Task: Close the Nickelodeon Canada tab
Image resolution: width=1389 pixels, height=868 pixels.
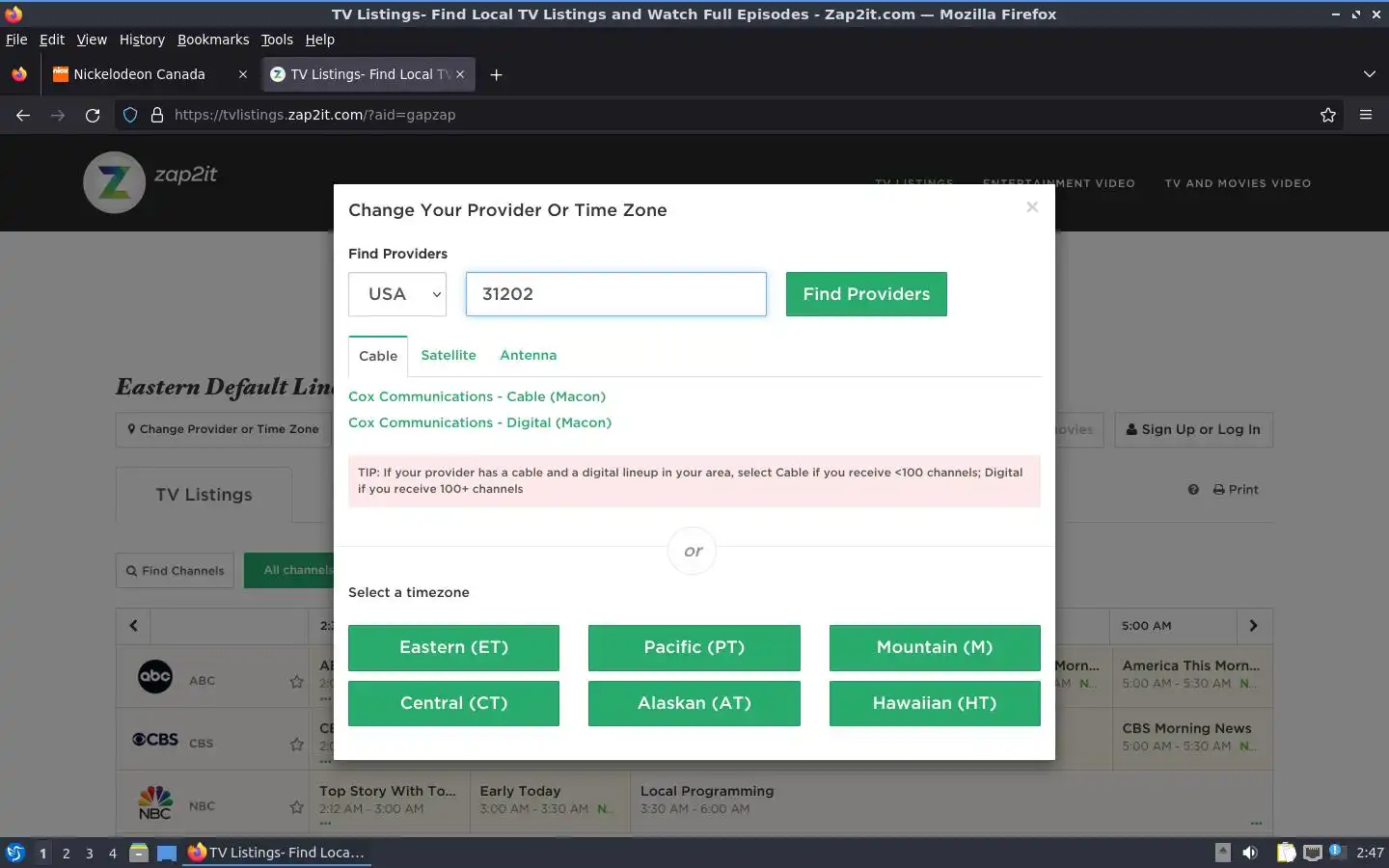Action: click(242, 74)
